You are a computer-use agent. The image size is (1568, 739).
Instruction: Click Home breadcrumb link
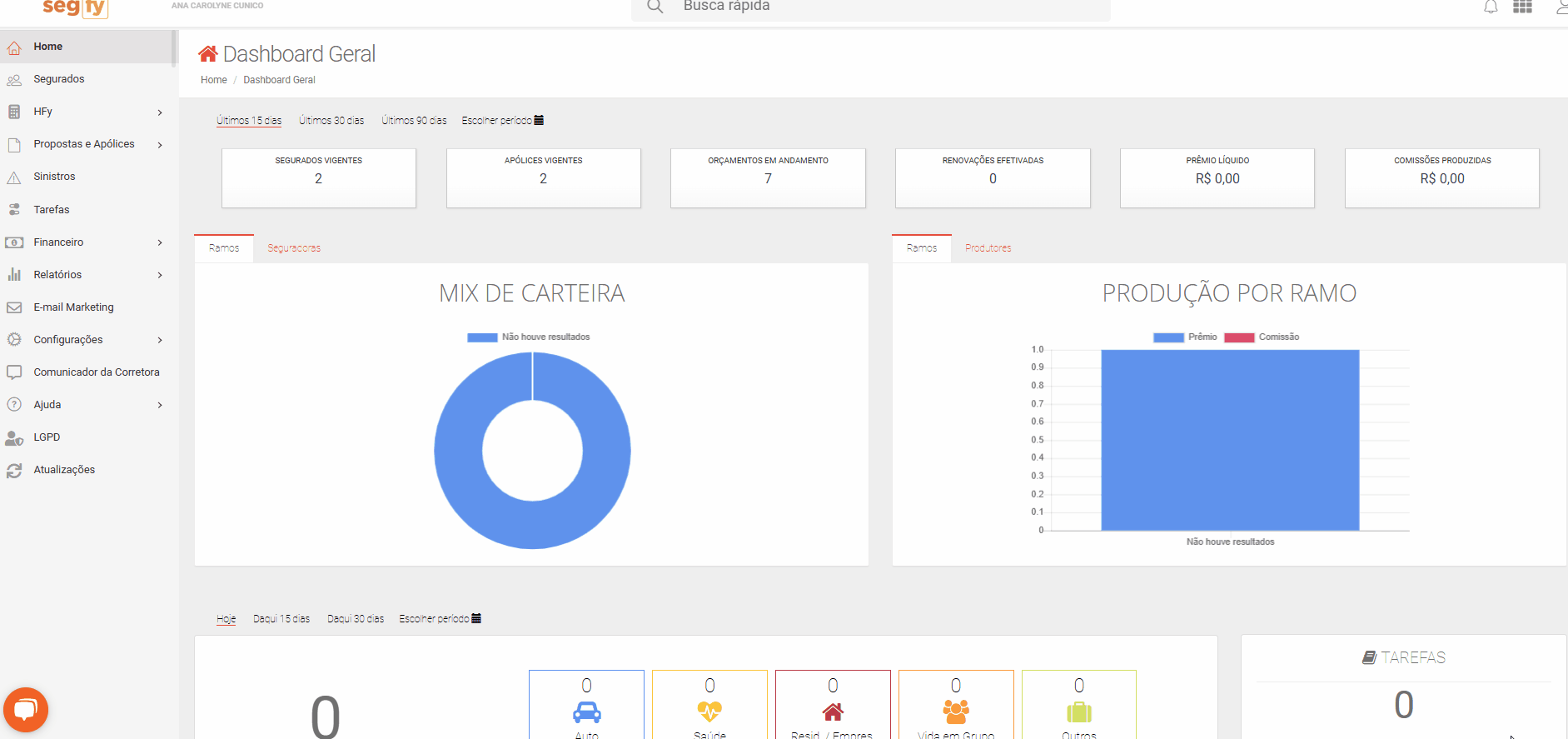(x=213, y=80)
